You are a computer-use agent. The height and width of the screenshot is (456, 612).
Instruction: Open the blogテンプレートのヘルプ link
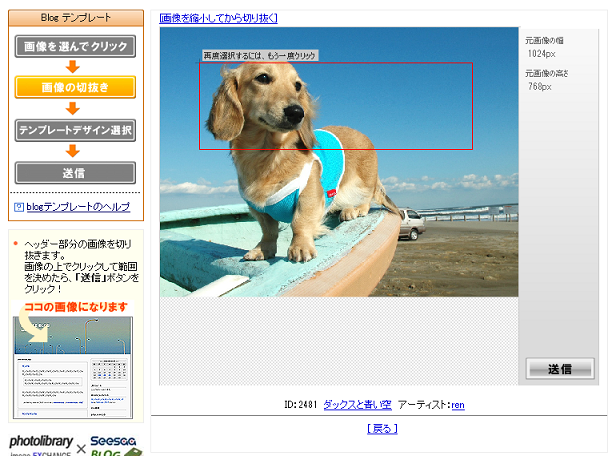[77, 206]
